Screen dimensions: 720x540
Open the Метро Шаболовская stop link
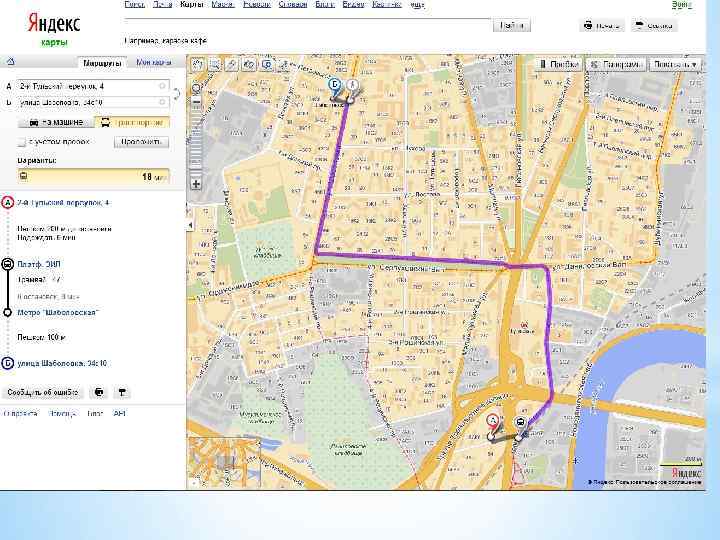(58, 312)
